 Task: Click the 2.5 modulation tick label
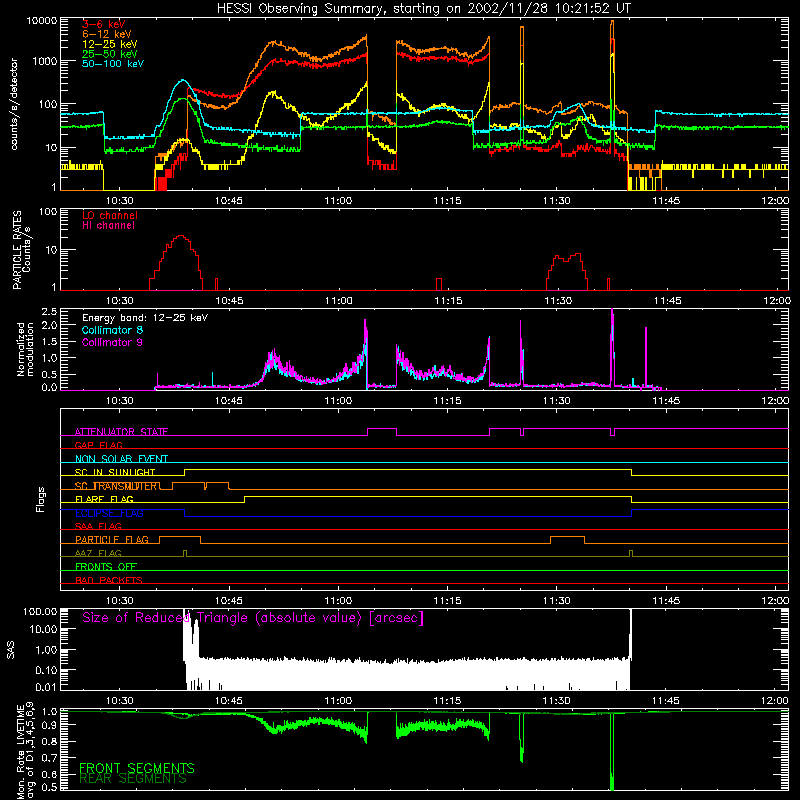pos(49,312)
